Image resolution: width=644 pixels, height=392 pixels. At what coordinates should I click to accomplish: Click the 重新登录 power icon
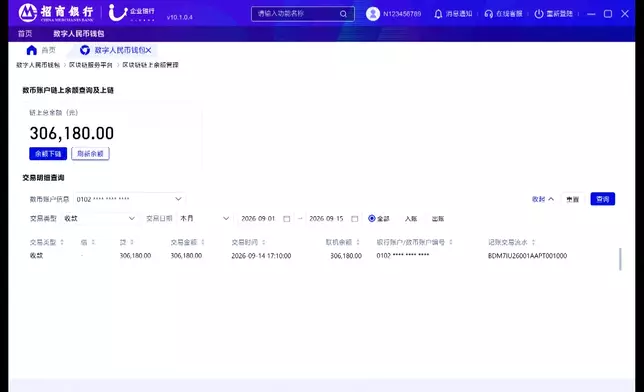(x=538, y=14)
